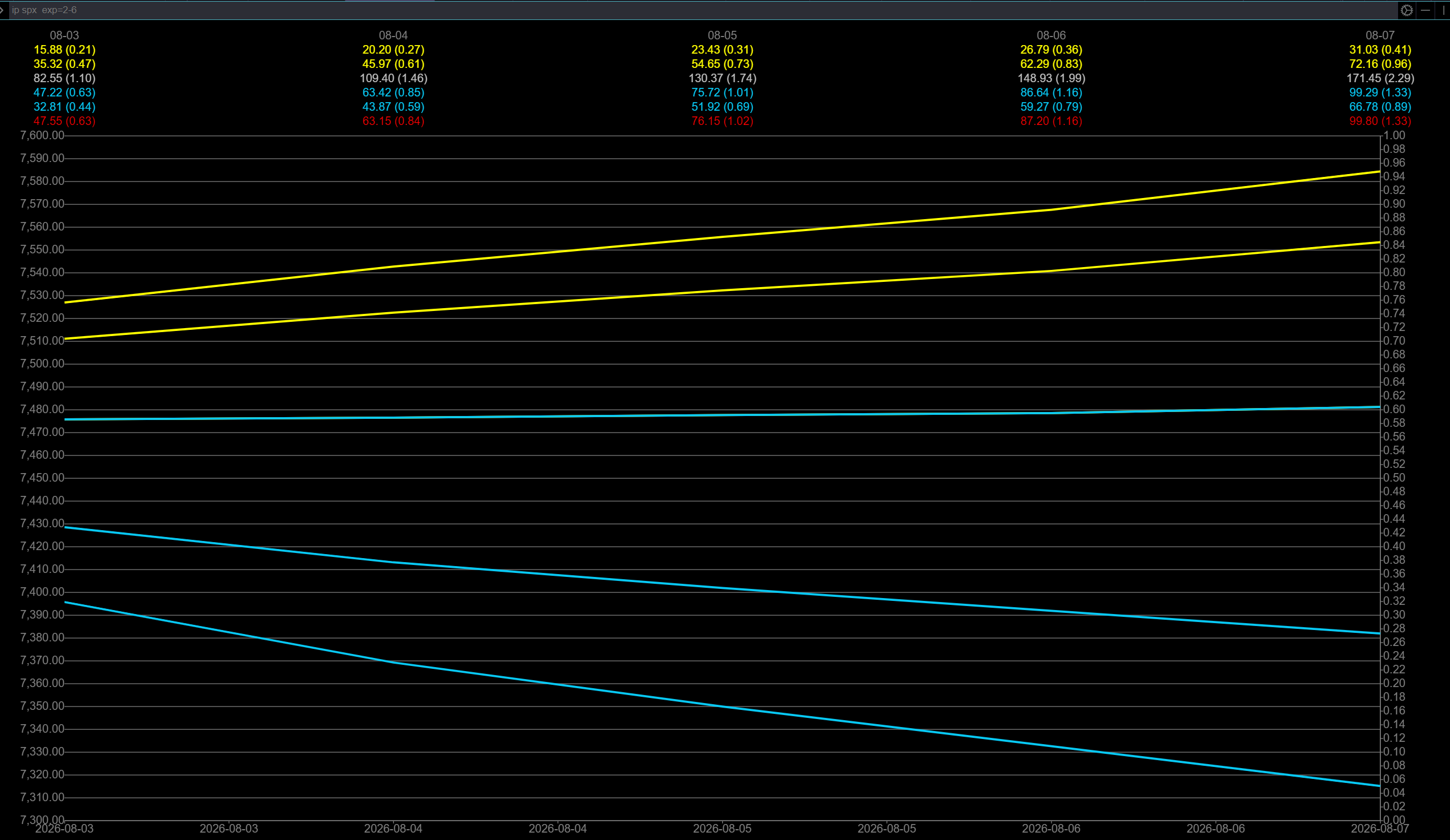Click the yellow value 15.88 (0.21)
This screenshot has width=1450, height=840.
[65, 50]
